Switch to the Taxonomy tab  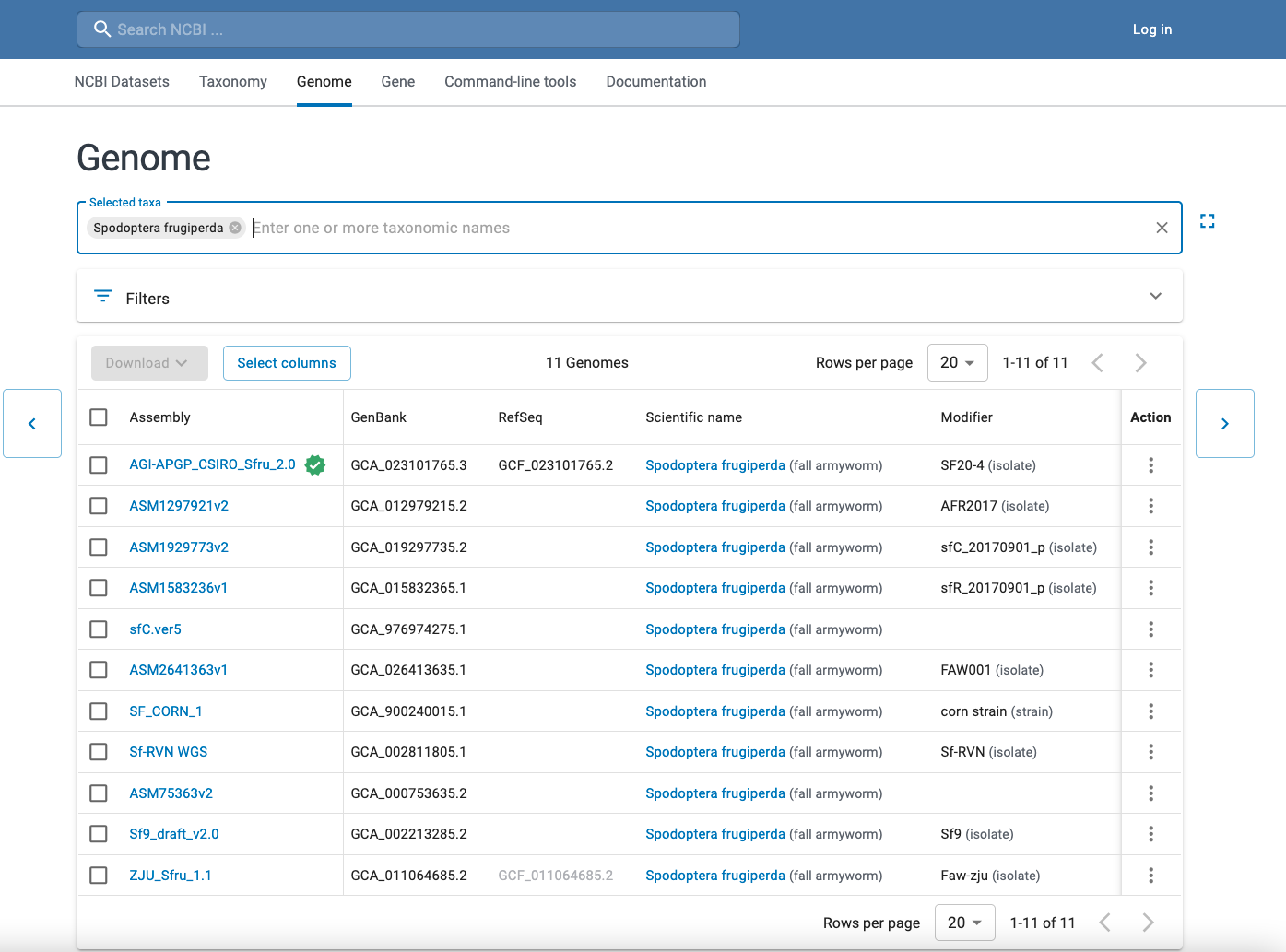[232, 82]
